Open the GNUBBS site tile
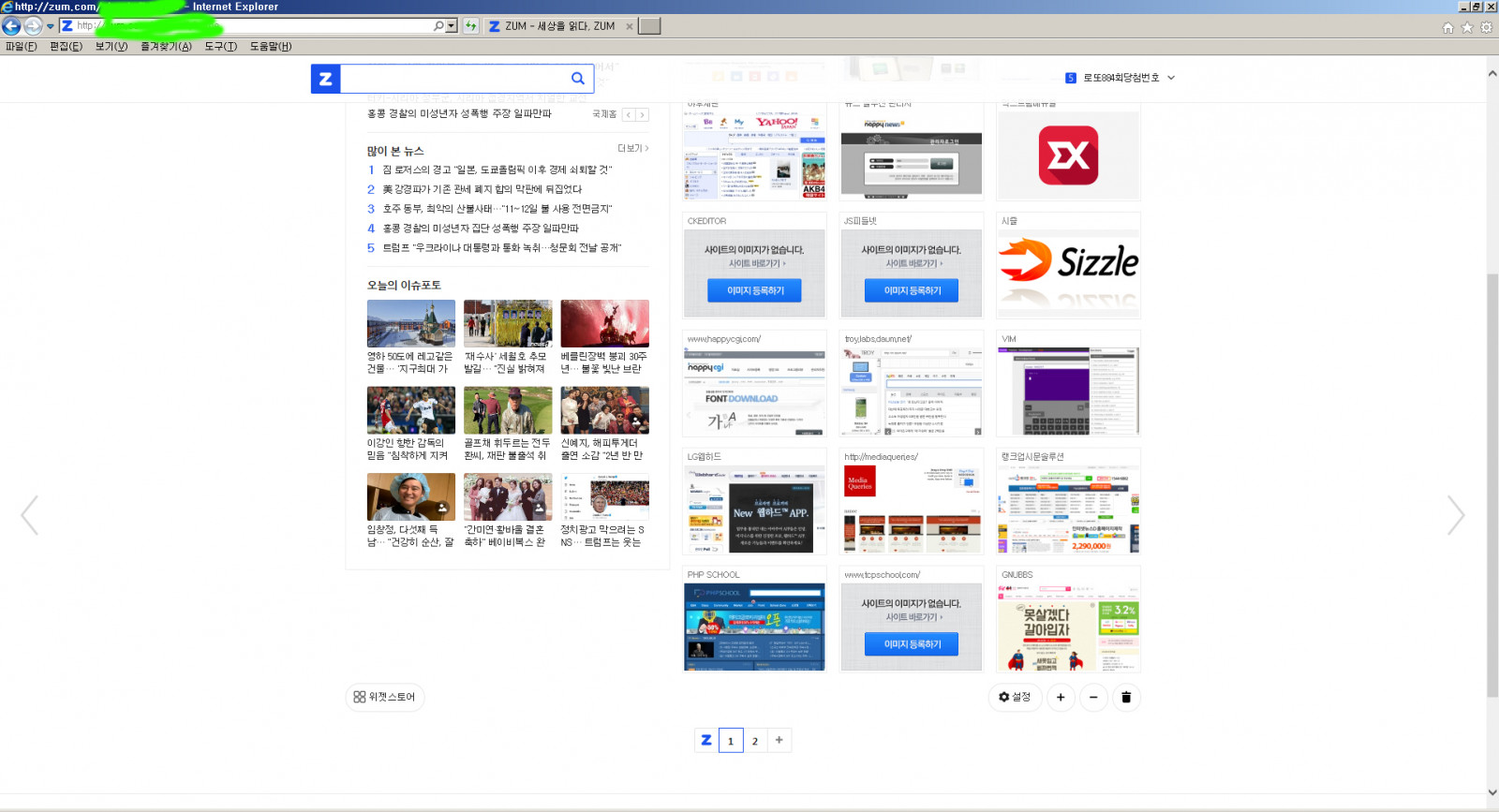Screen dimensions: 1499x812 pyautogui.click(x=1068, y=626)
